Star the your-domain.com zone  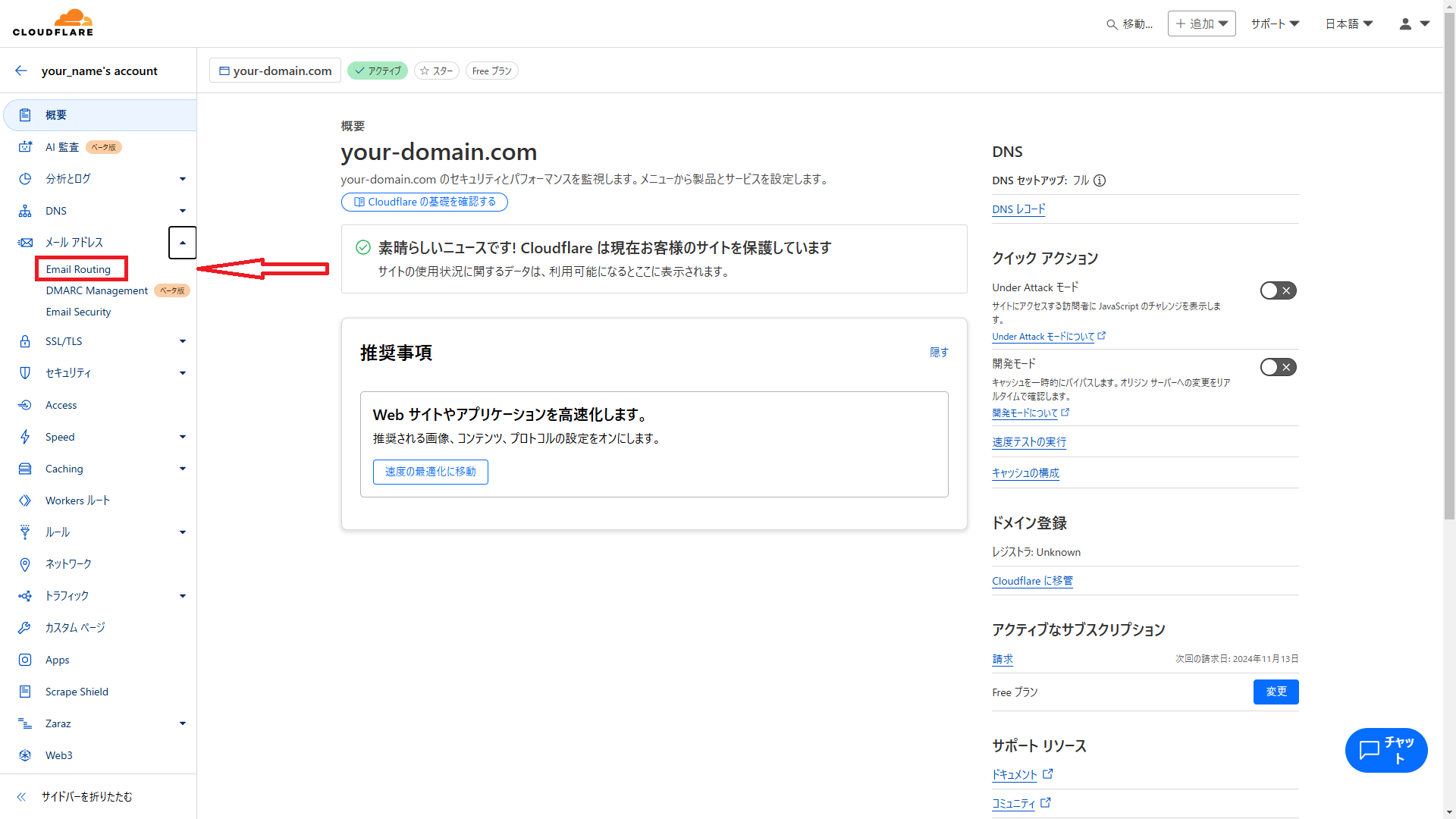click(x=436, y=71)
